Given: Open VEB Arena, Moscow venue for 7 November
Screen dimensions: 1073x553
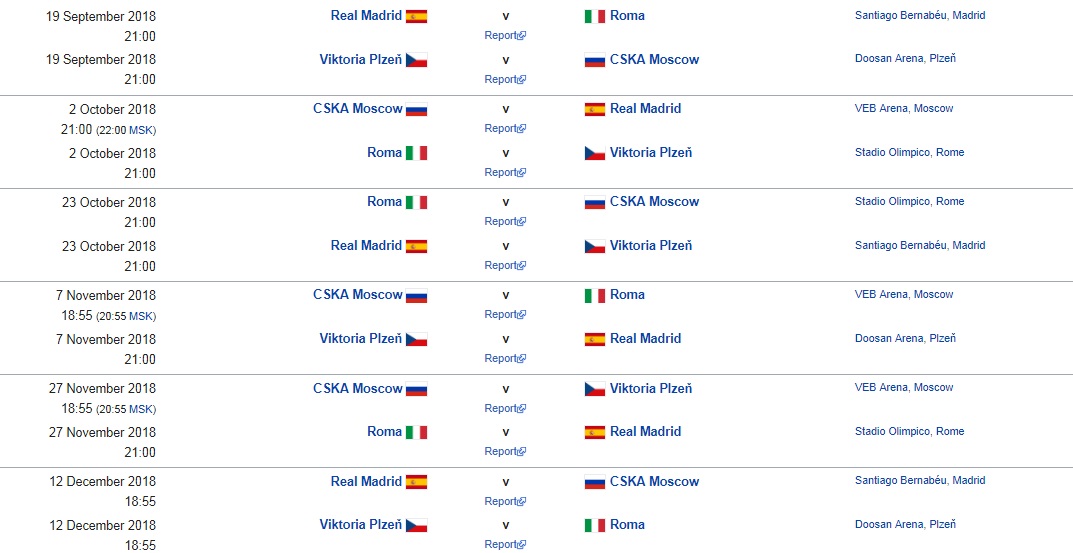Looking at the screenshot, I should pos(903,294).
